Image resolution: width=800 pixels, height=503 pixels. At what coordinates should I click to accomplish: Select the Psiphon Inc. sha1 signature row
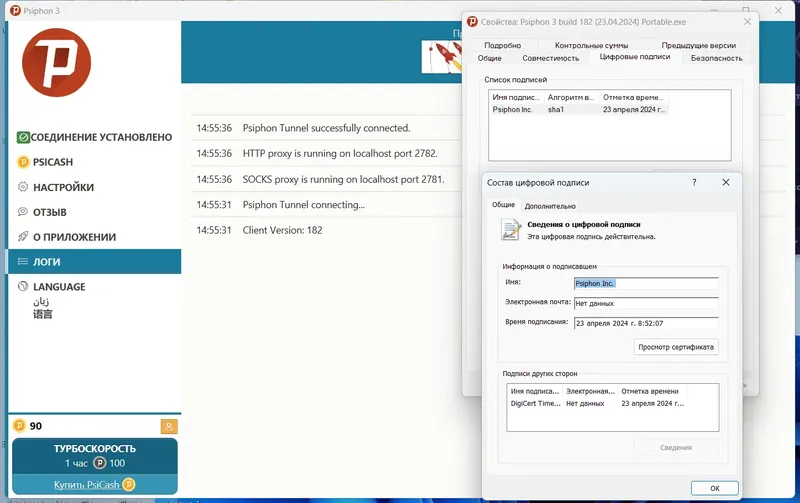point(579,110)
